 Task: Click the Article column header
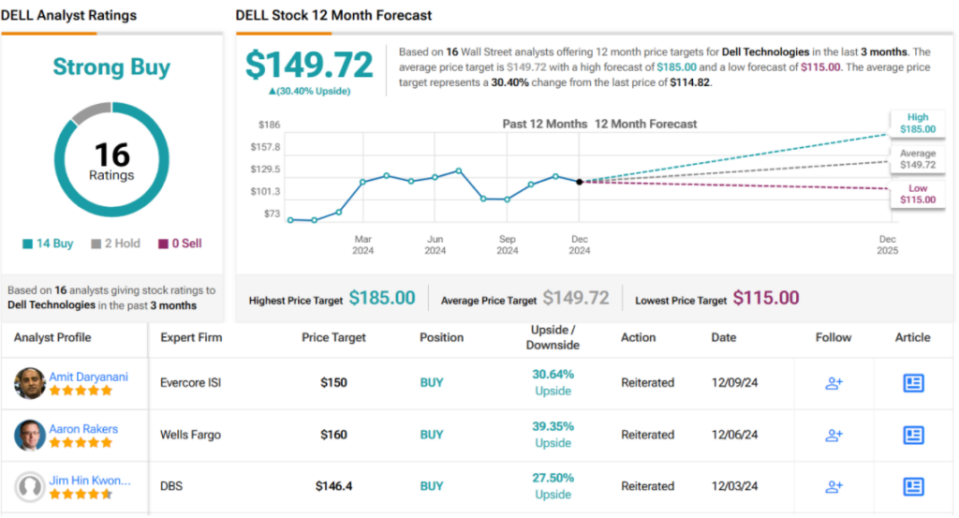pyautogui.click(x=913, y=338)
